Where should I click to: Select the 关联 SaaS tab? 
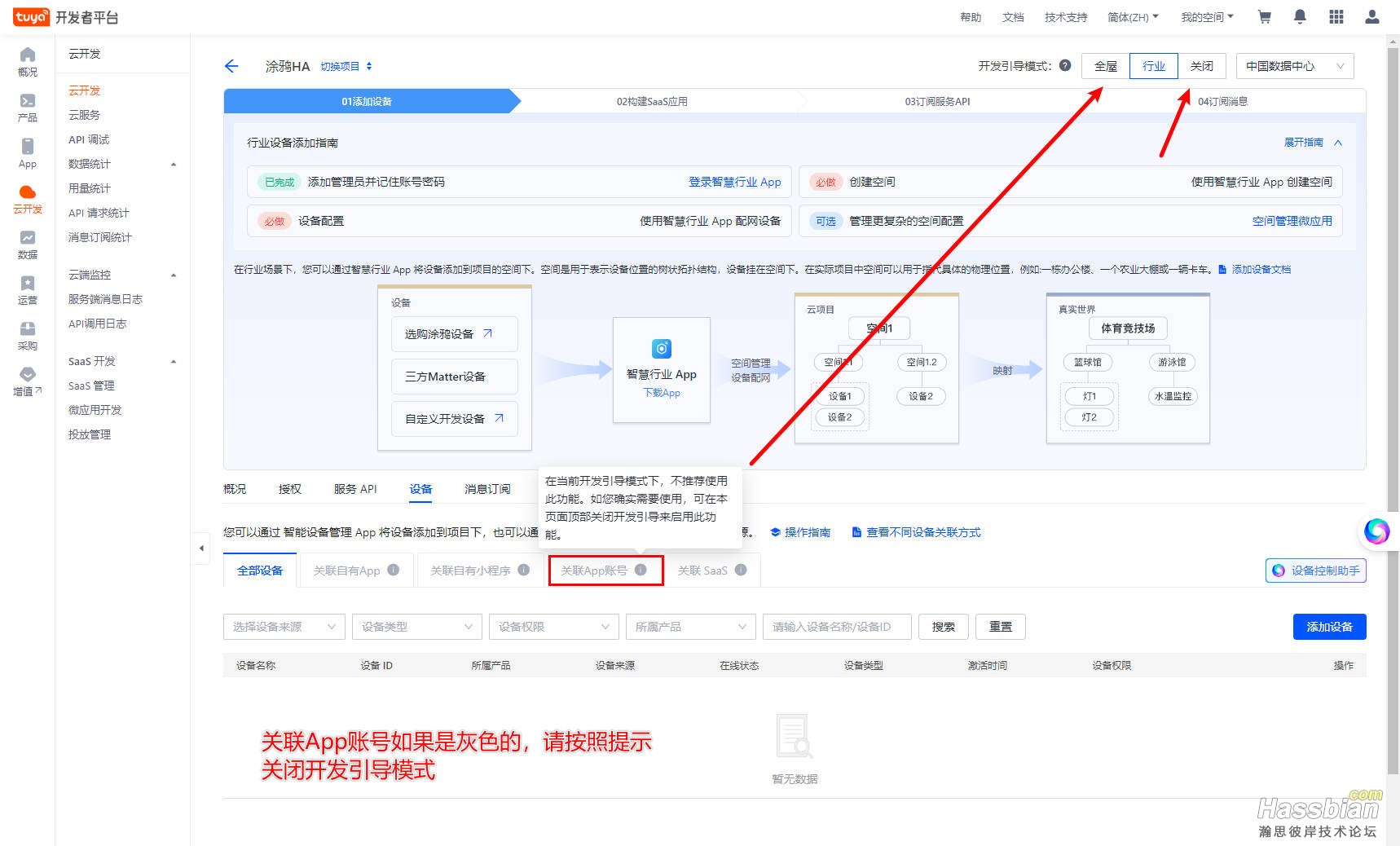(713, 571)
